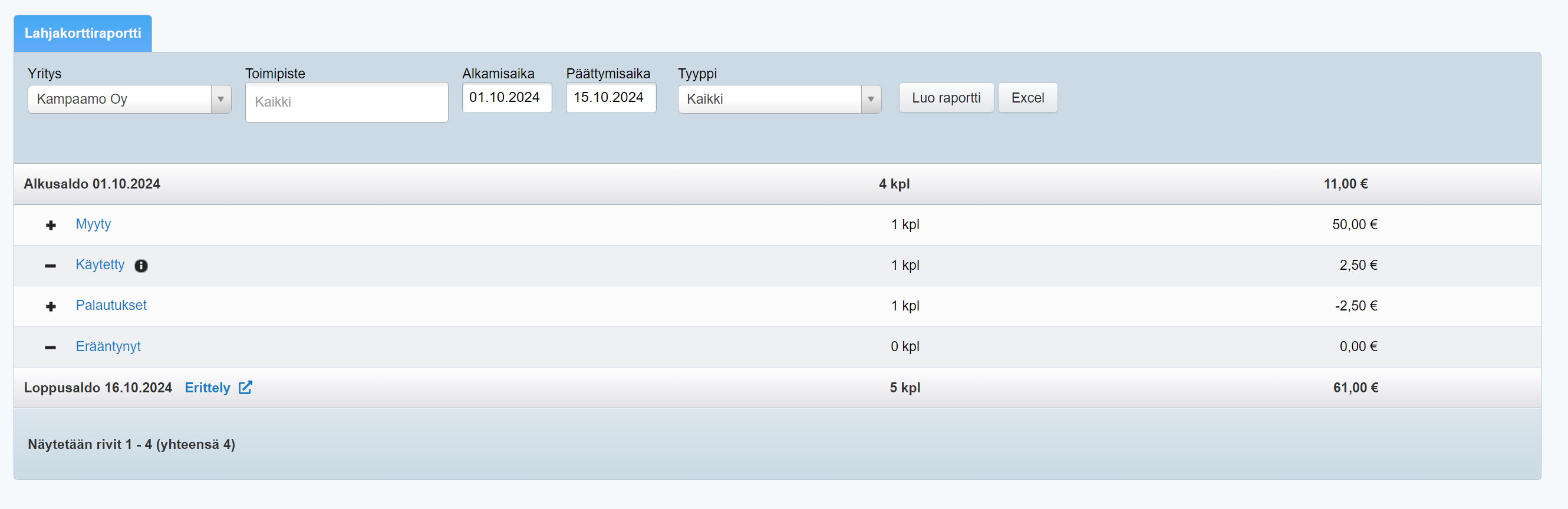Click the plus icon beside Myyty
Viewport: 1568px width, 509px height.
[x=51, y=226]
